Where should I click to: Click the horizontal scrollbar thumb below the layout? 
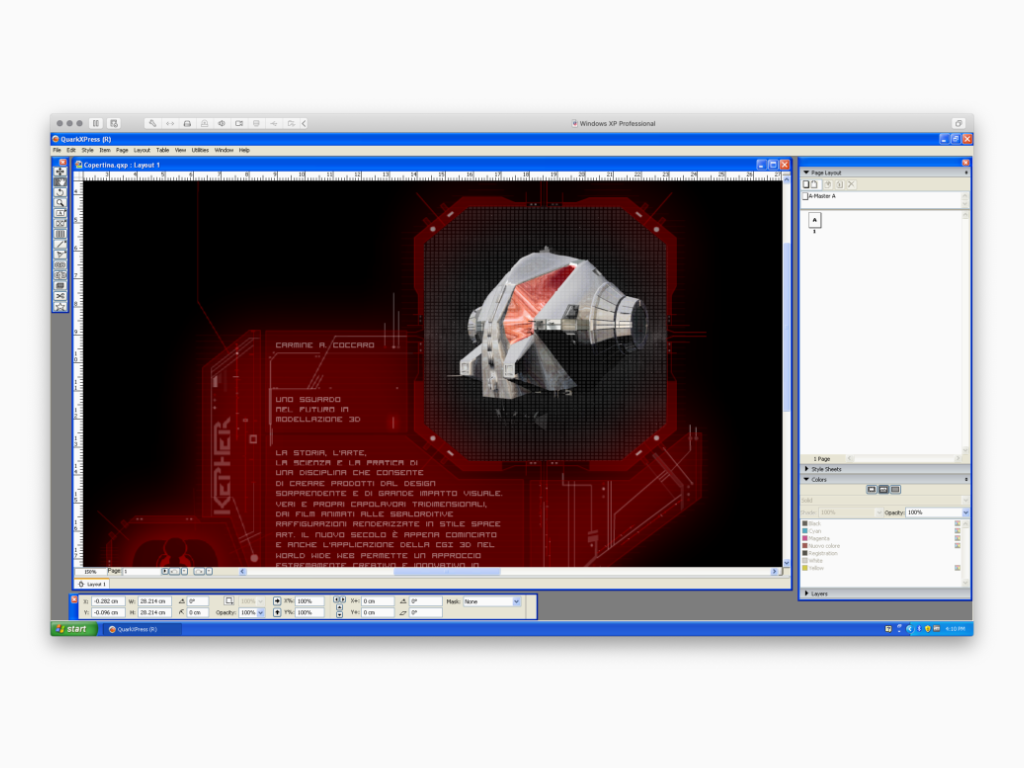(x=447, y=571)
